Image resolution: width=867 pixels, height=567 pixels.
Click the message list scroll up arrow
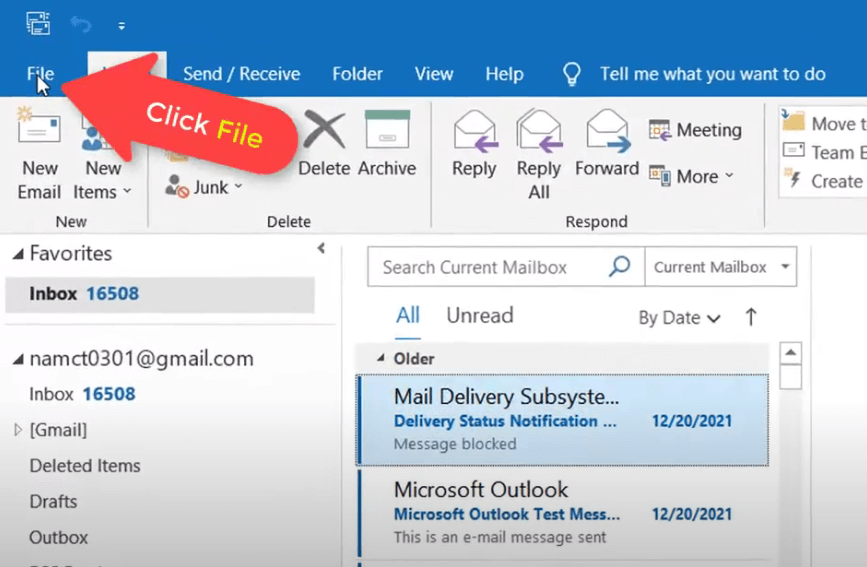click(791, 352)
